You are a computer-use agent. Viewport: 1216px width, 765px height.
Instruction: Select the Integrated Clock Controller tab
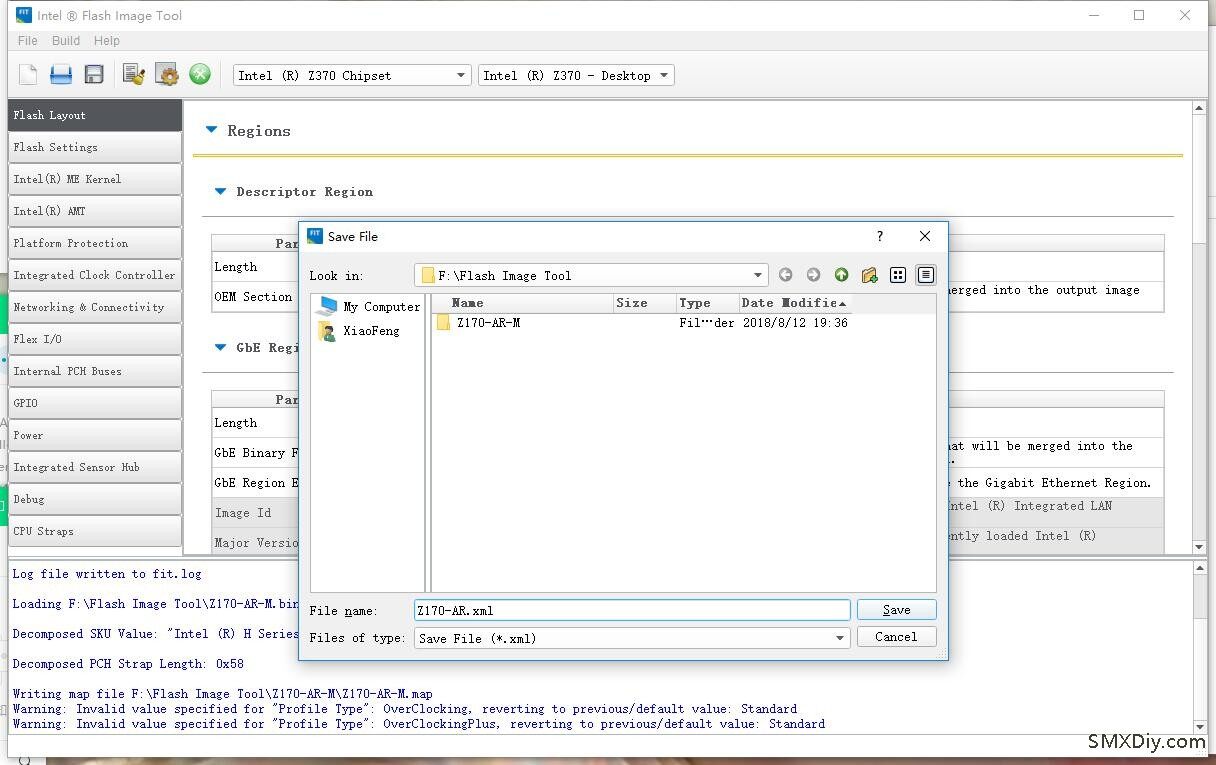[x=95, y=275]
